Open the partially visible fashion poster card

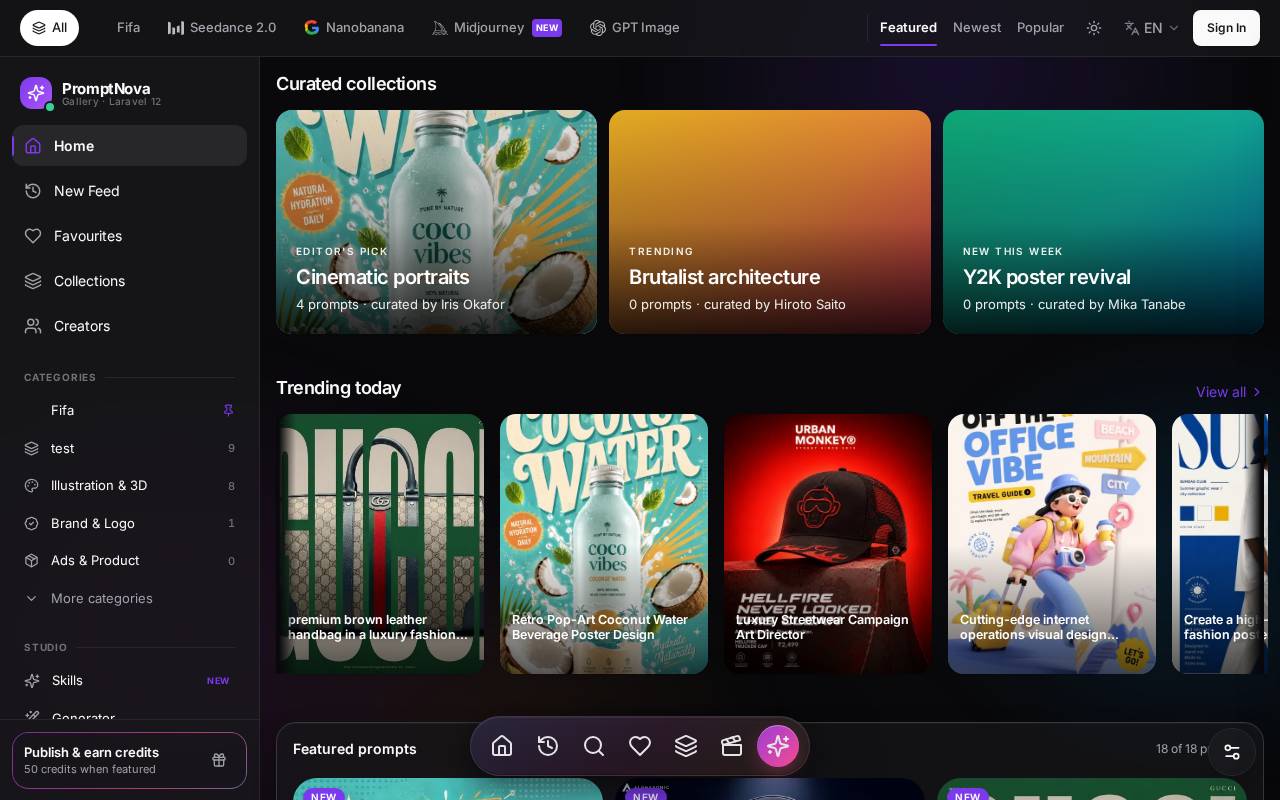point(1220,544)
